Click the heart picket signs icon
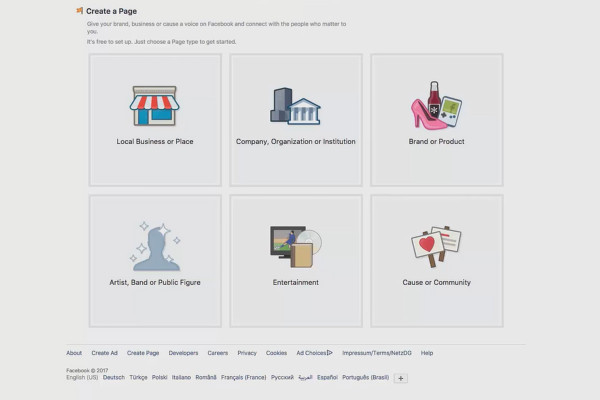The width and height of the screenshot is (600, 400). click(436, 246)
